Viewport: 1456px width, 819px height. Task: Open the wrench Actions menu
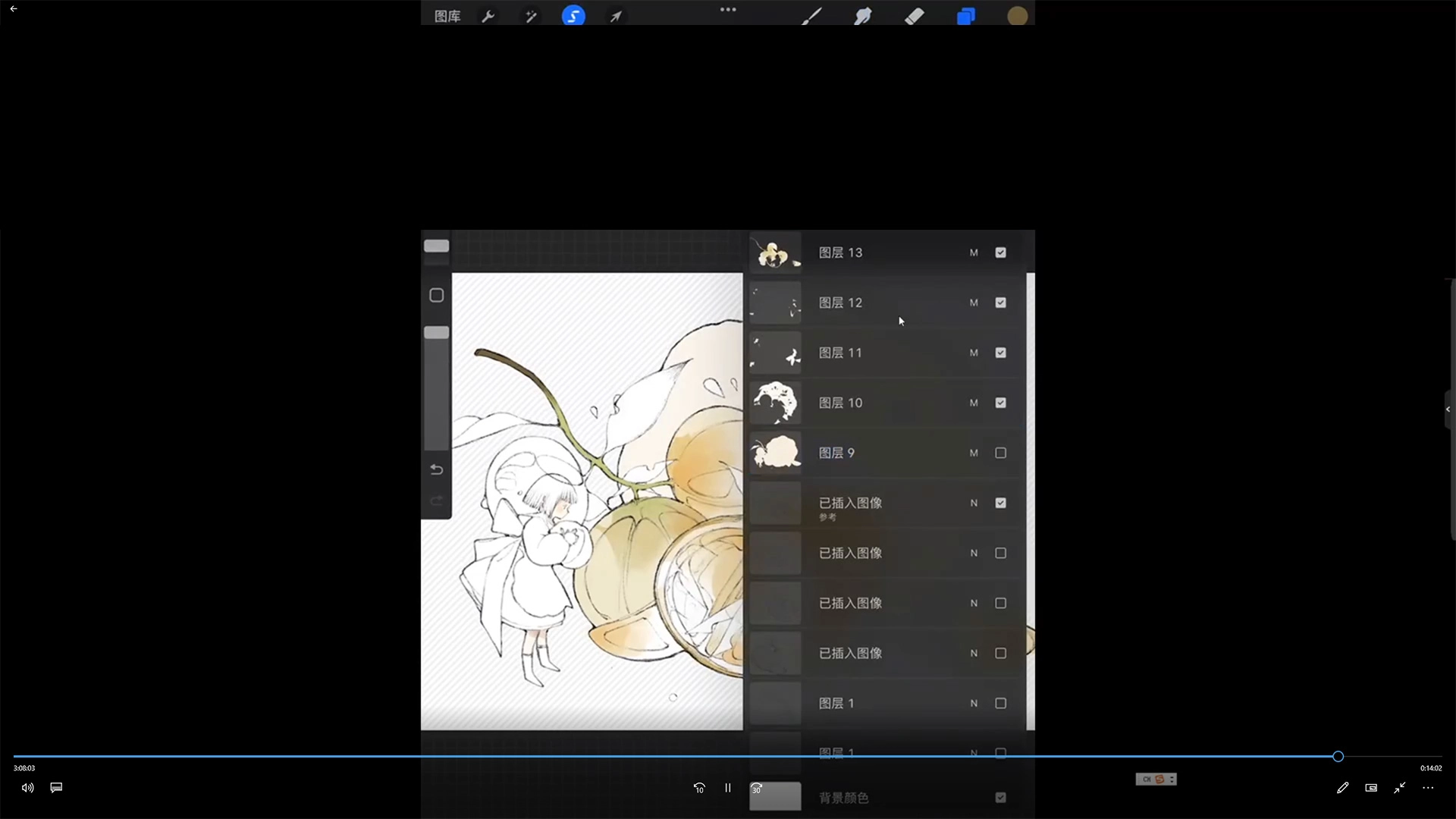pos(488,16)
